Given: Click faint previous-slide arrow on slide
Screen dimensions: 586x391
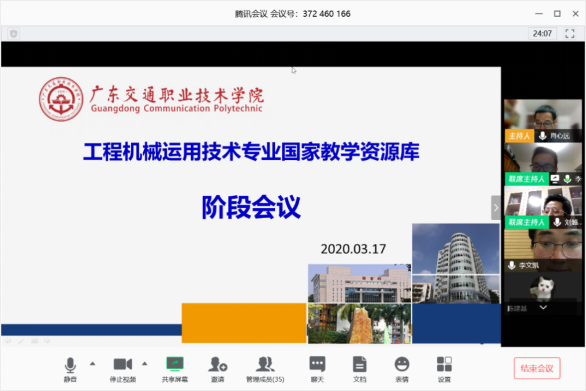Looking at the screenshot, I should [x=8, y=341].
